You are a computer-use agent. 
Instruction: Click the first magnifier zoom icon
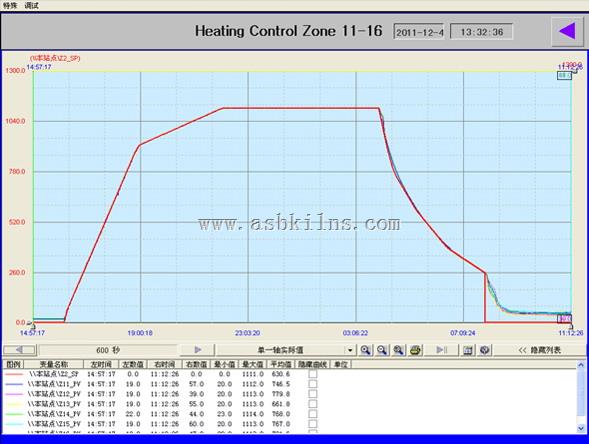pyautogui.click(x=365, y=350)
